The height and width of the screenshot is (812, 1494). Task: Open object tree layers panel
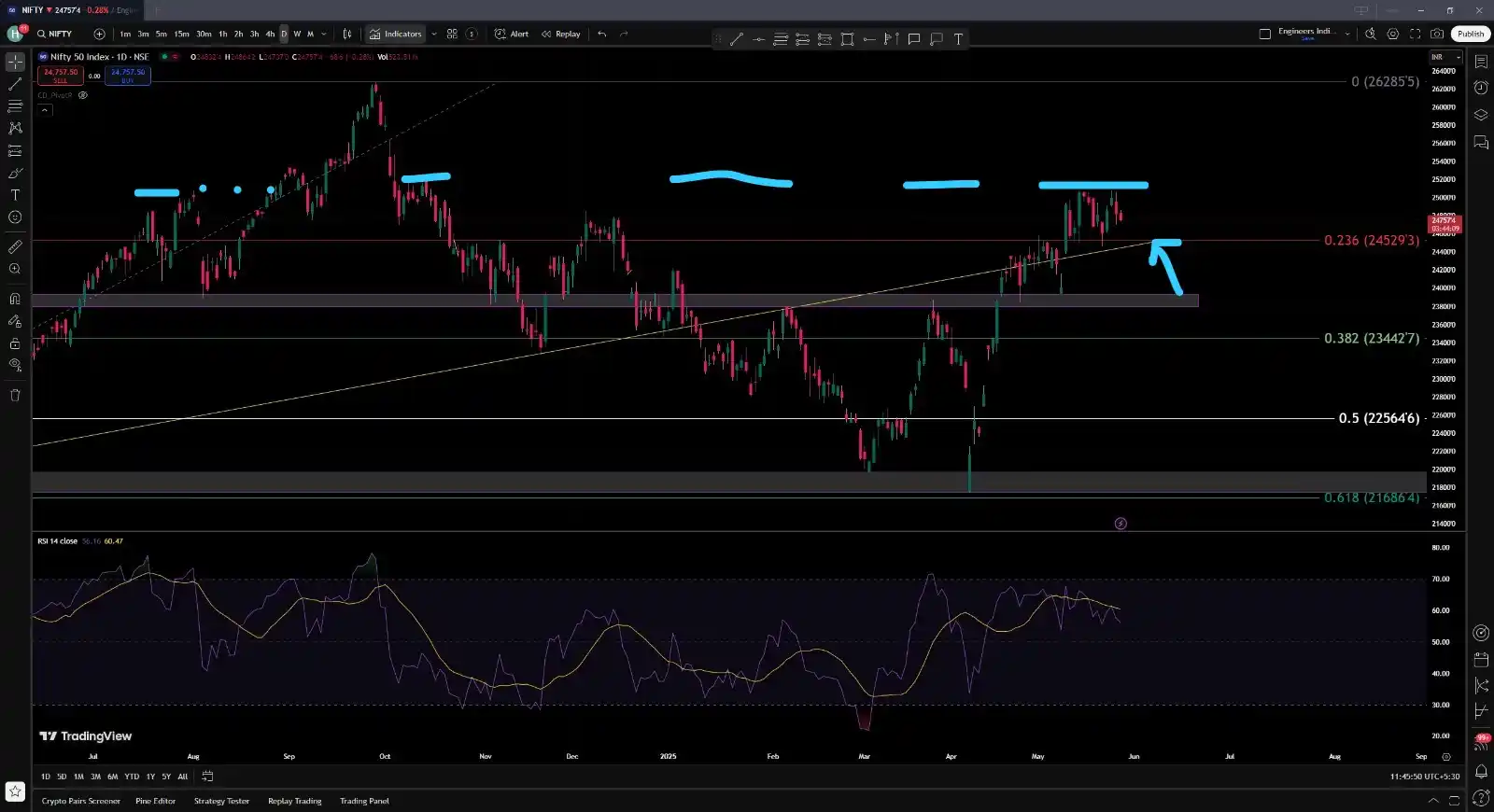click(x=1481, y=115)
